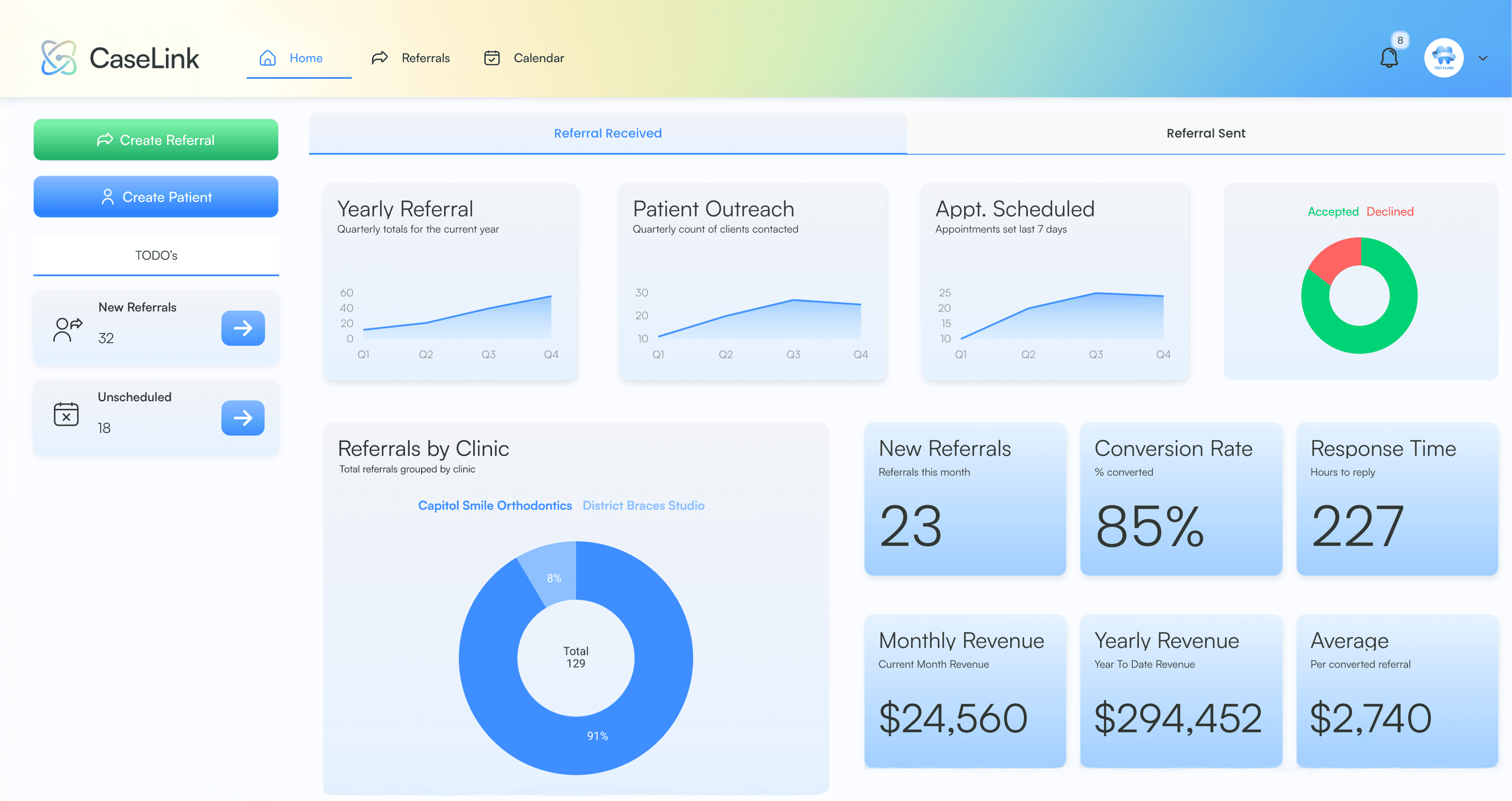1512x801 pixels.
Task: Toggle Capitol Smile Orthodontics in the clinic legend
Action: (495, 505)
